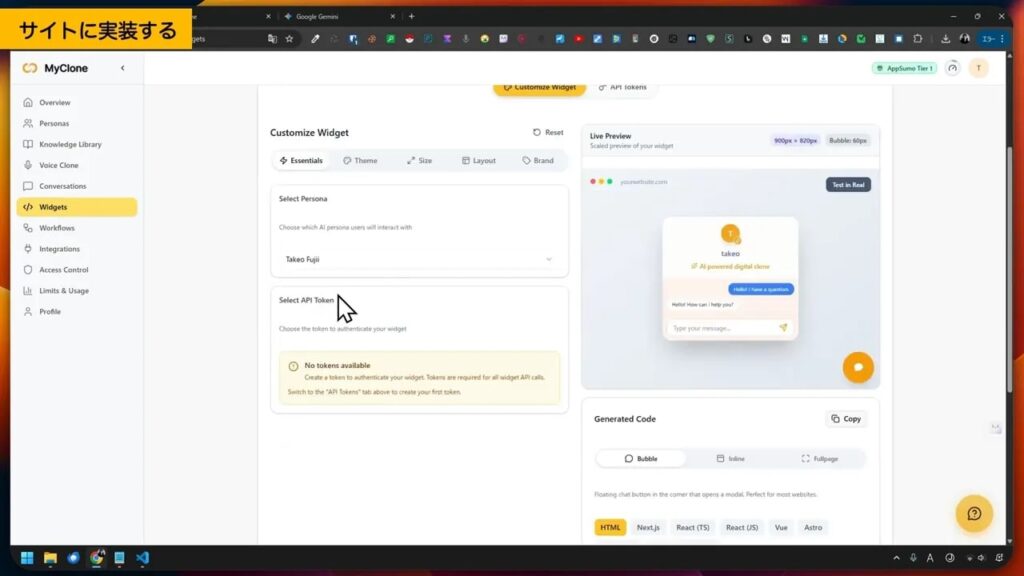The height and width of the screenshot is (576, 1024).
Task: Navigate to Workflows in the sidebar
Action: tap(60, 227)
